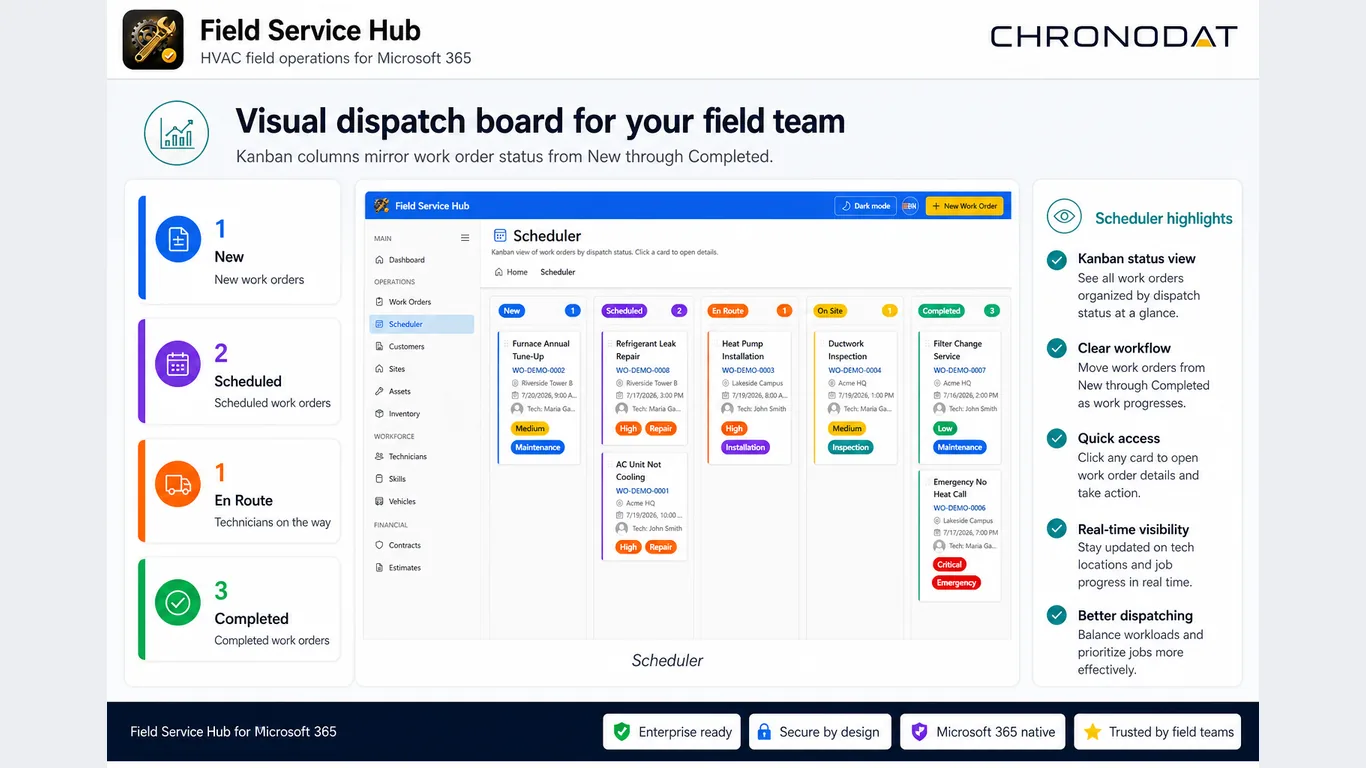Toggle Dark mode in the app header
Viewport: 1366px width, 768px height.
(864, 206)
